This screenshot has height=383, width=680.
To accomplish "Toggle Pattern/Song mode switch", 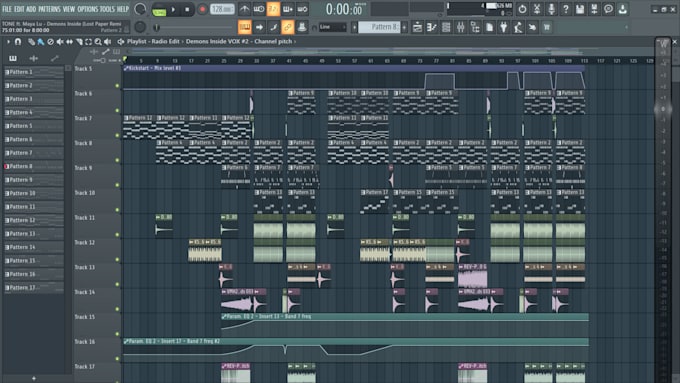I will coord(159,9).
